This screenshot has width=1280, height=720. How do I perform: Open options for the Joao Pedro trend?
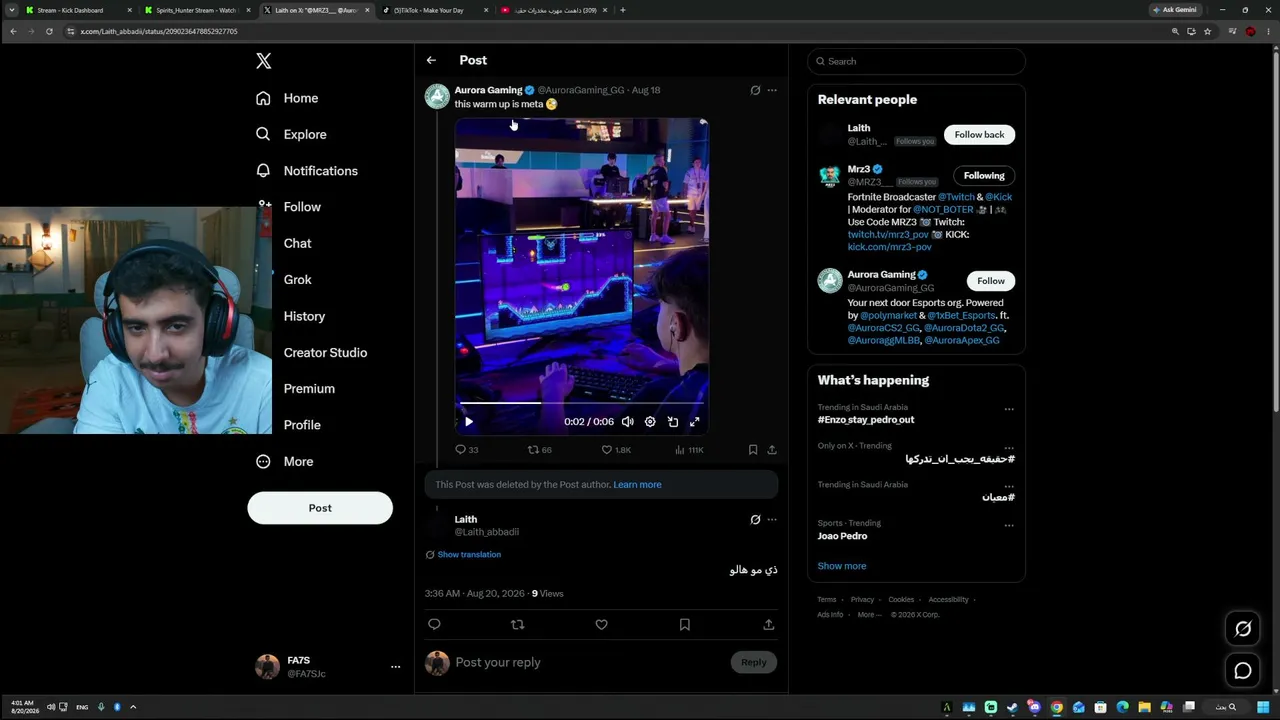pos(1009,525)
